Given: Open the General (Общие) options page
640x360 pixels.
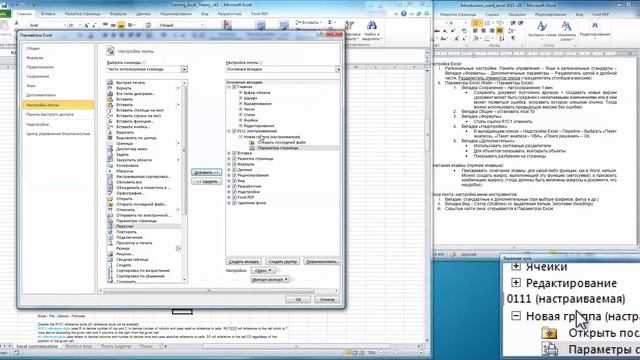Looking at the screenshot, I should coord(33,49).
